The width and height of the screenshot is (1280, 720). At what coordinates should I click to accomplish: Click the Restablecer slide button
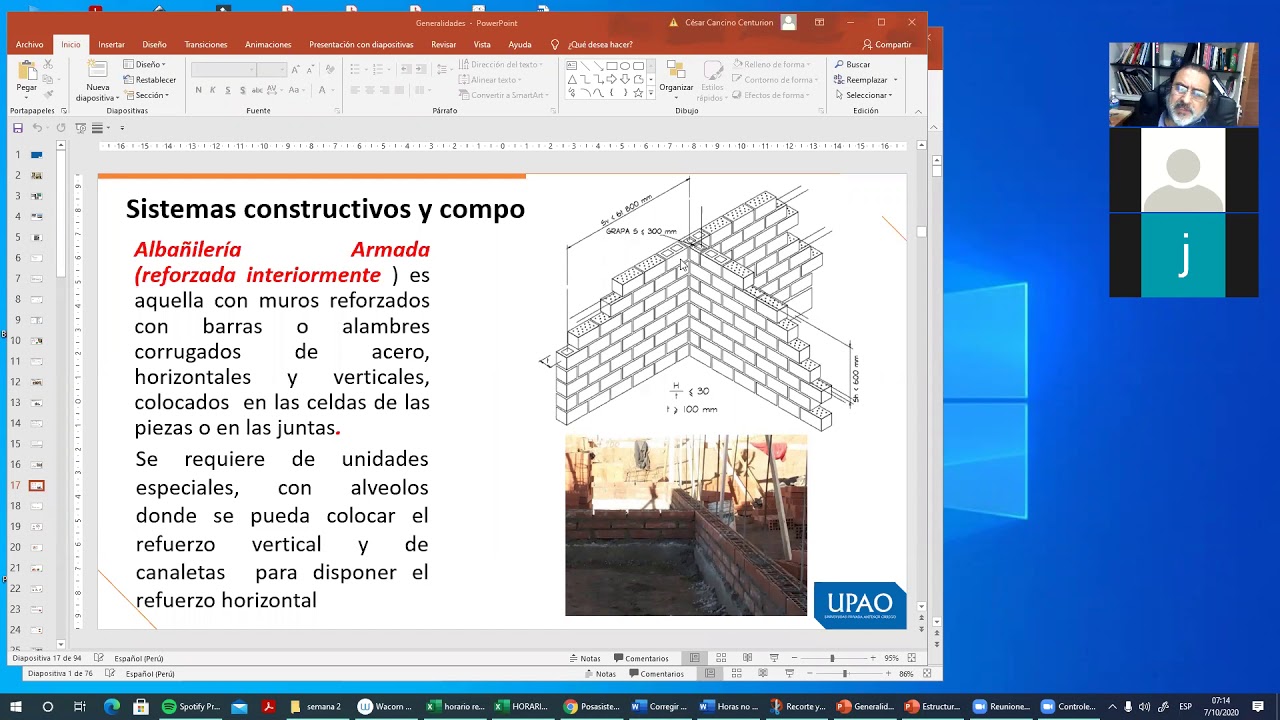coord(149,80)
